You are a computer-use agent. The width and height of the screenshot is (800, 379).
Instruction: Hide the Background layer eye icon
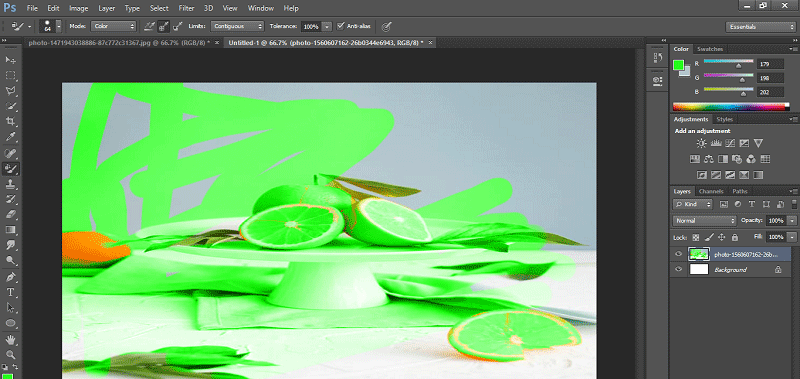point(678,269)
